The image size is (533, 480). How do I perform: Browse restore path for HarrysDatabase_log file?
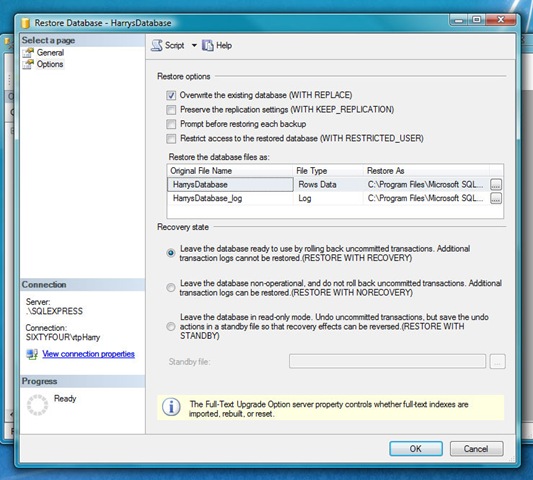tap(496, 198)
